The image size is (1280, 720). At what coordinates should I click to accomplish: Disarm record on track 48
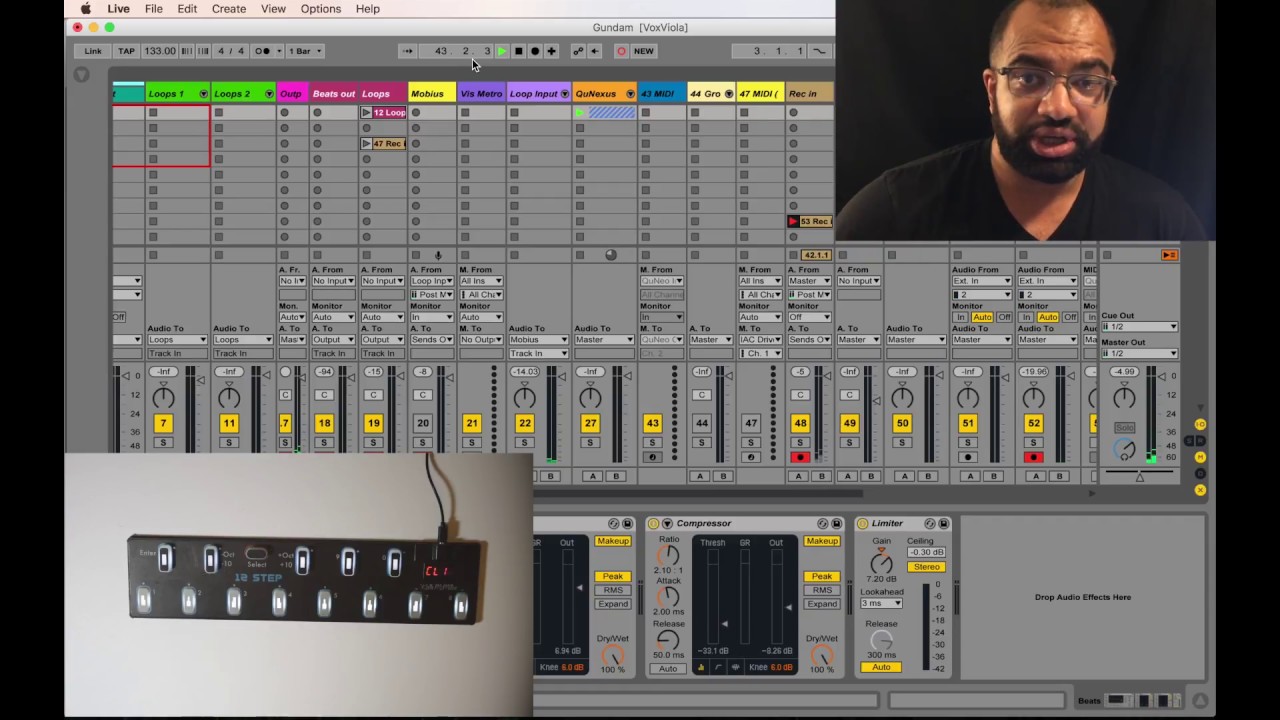799,457
